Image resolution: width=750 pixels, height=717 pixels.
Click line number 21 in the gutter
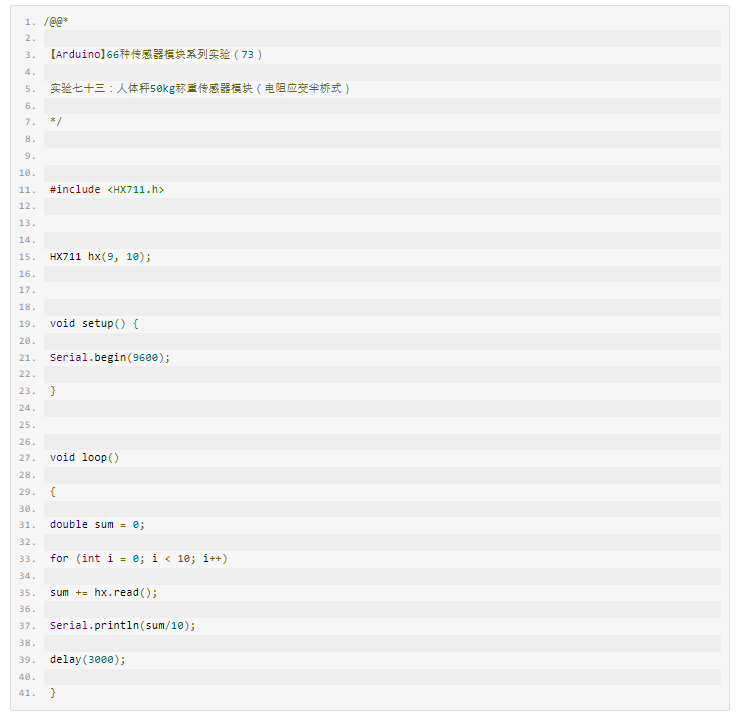(x=27, y=358)
